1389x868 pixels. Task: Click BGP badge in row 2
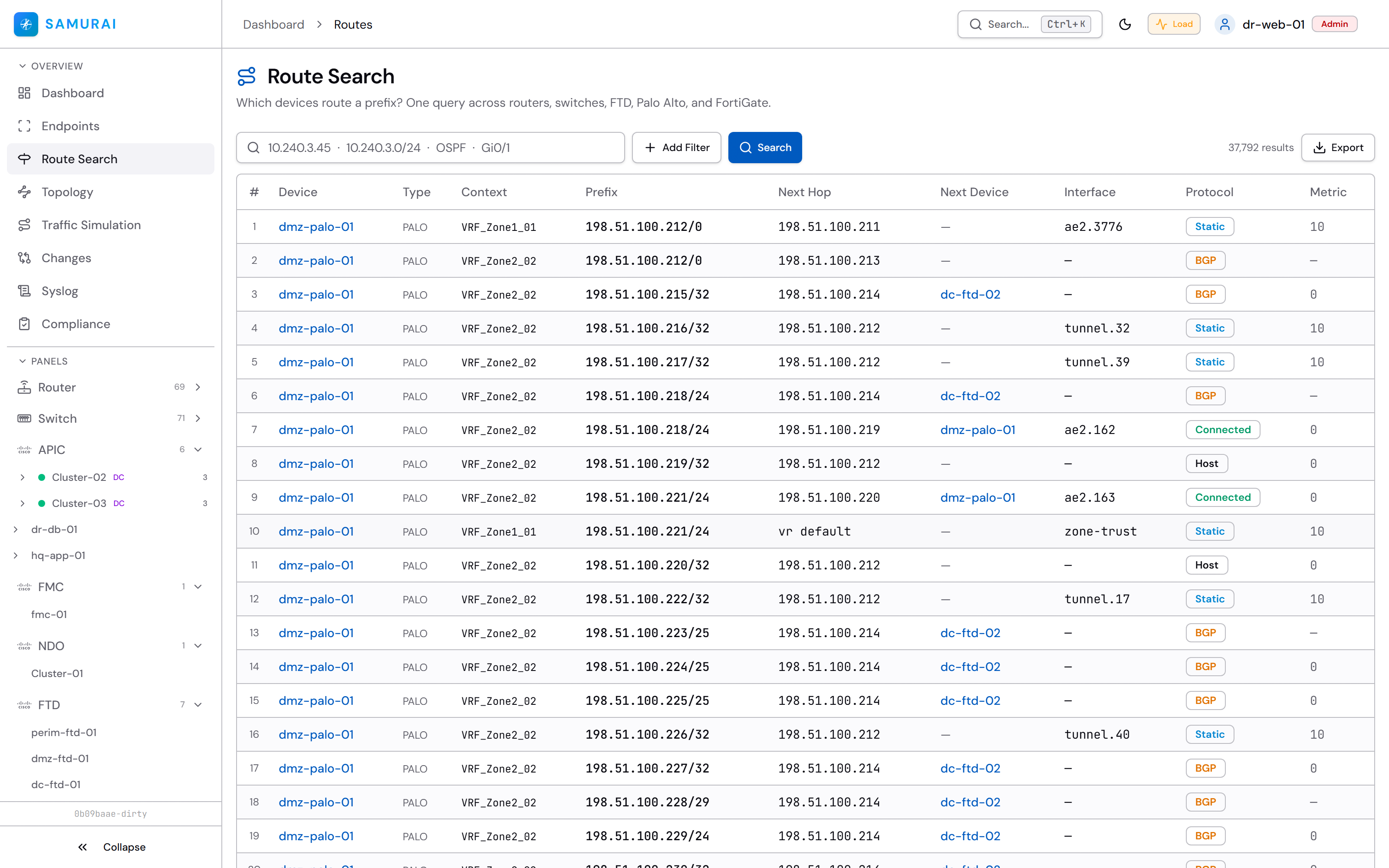[x=1205, y=261]
